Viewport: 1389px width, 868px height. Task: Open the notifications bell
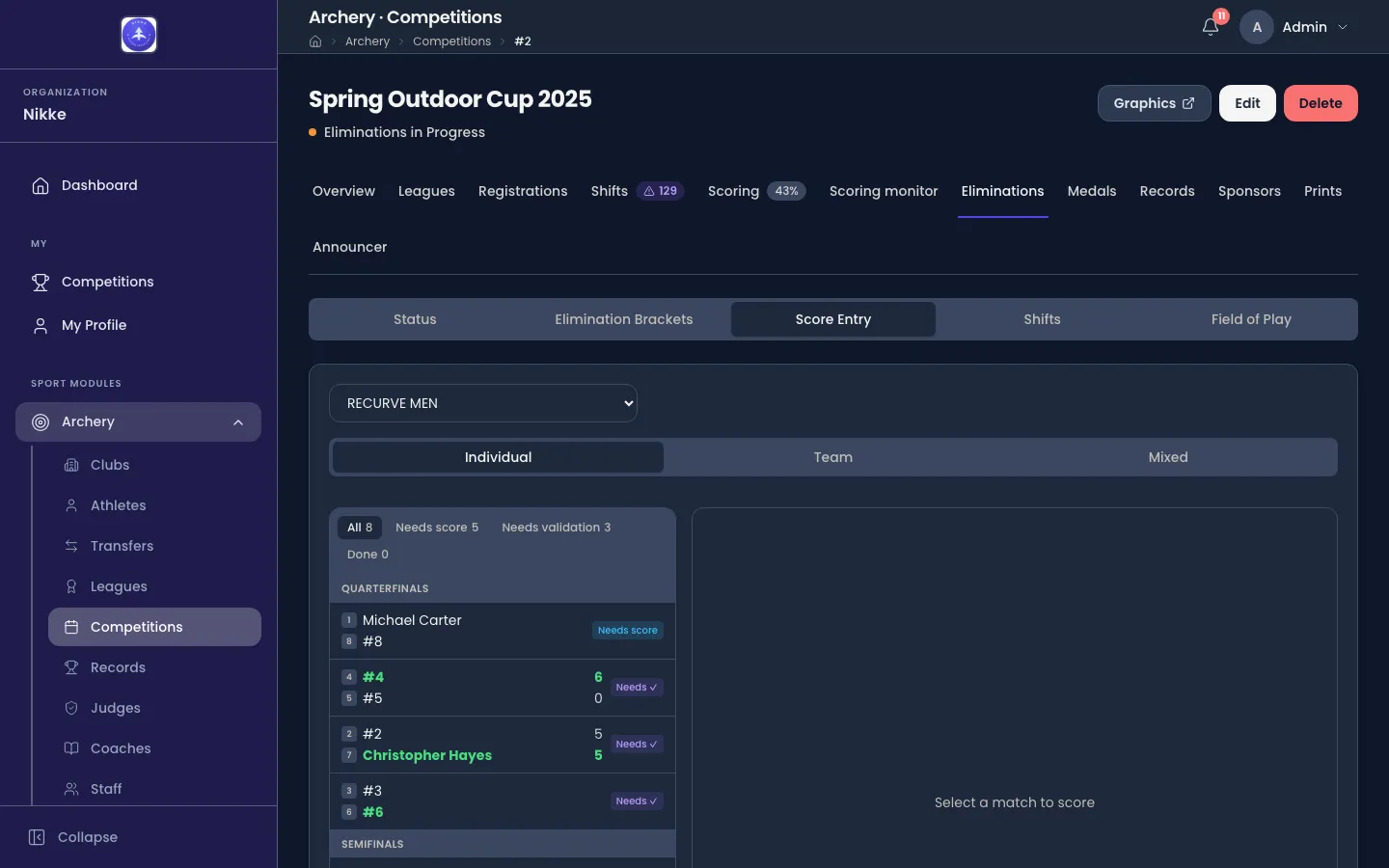(1211, 27)
